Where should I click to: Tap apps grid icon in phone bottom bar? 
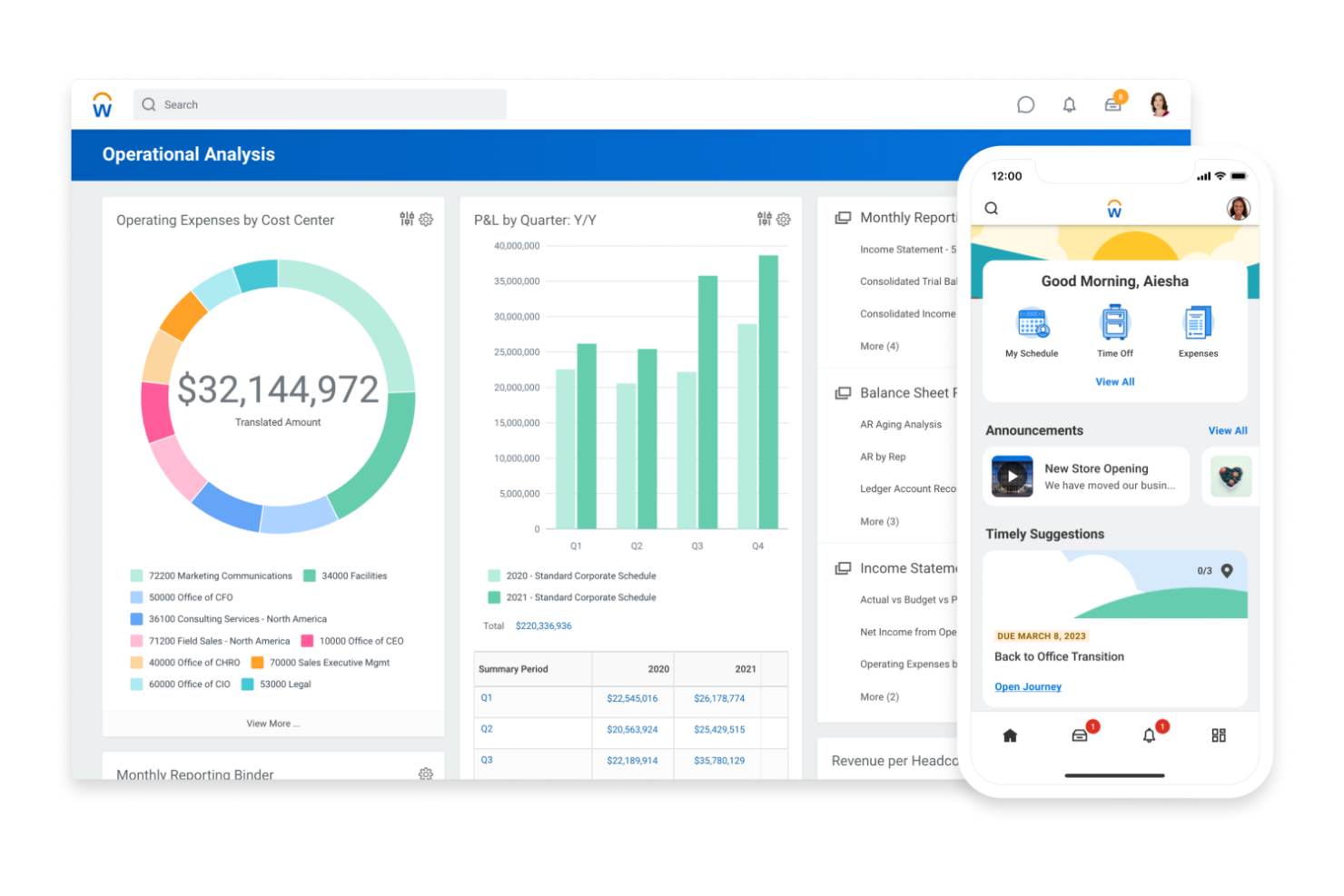point(1219,735)
